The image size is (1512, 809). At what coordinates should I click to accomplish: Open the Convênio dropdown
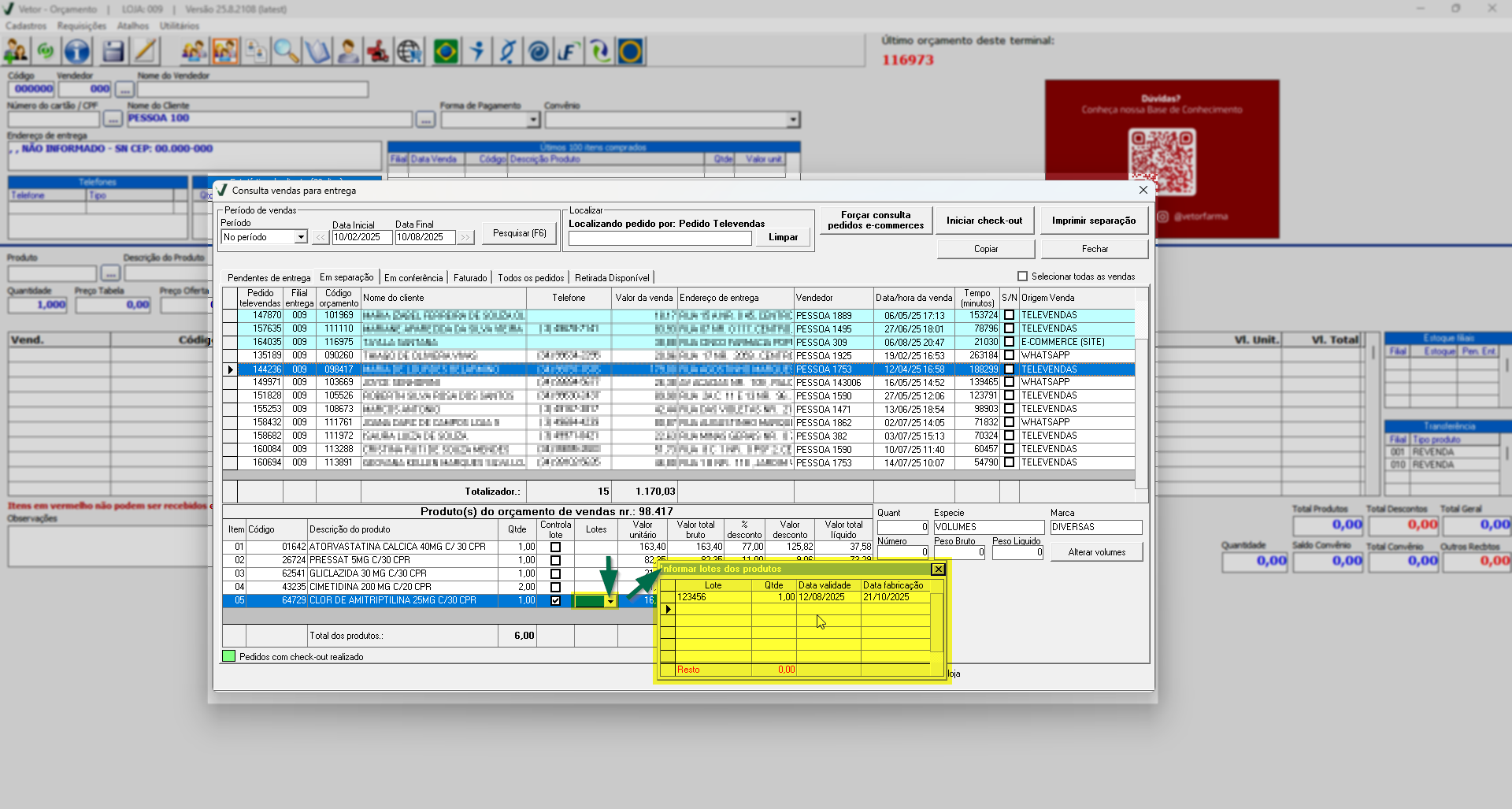coord(792,120)
